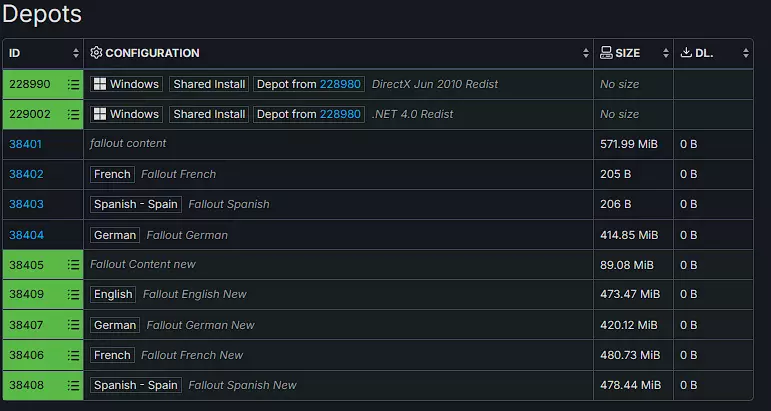Sort by Size column arrows
The image size is (771, 411).
click(666, 53)
